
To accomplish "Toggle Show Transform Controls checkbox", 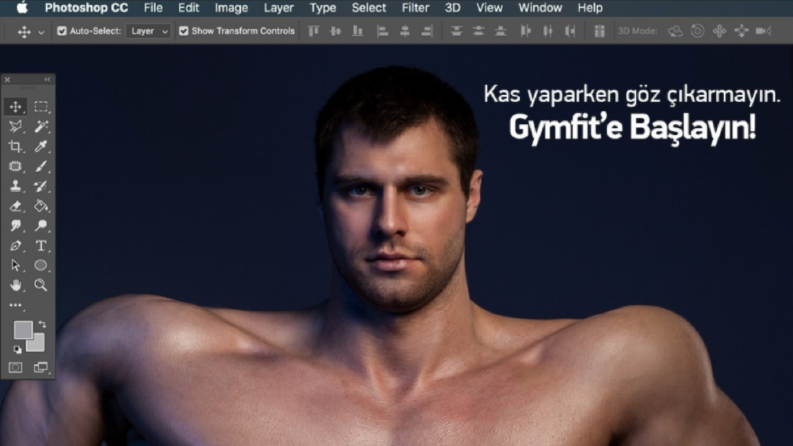I will (x=184, y=31).
